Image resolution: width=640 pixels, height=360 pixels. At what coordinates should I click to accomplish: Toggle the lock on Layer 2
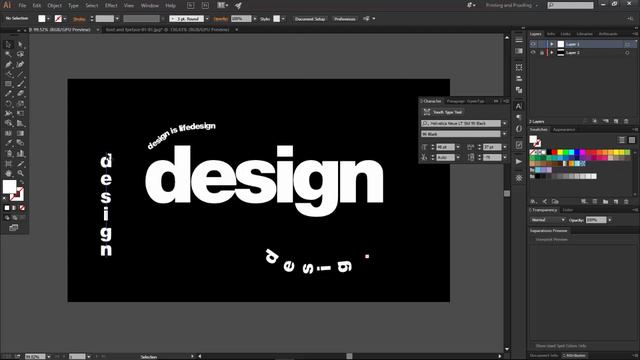(x=542, y=53)
